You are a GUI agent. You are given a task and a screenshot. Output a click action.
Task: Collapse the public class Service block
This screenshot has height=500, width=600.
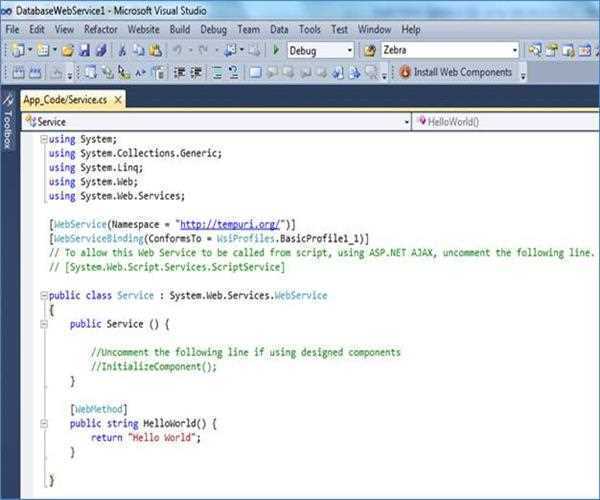tap(43, 296)
